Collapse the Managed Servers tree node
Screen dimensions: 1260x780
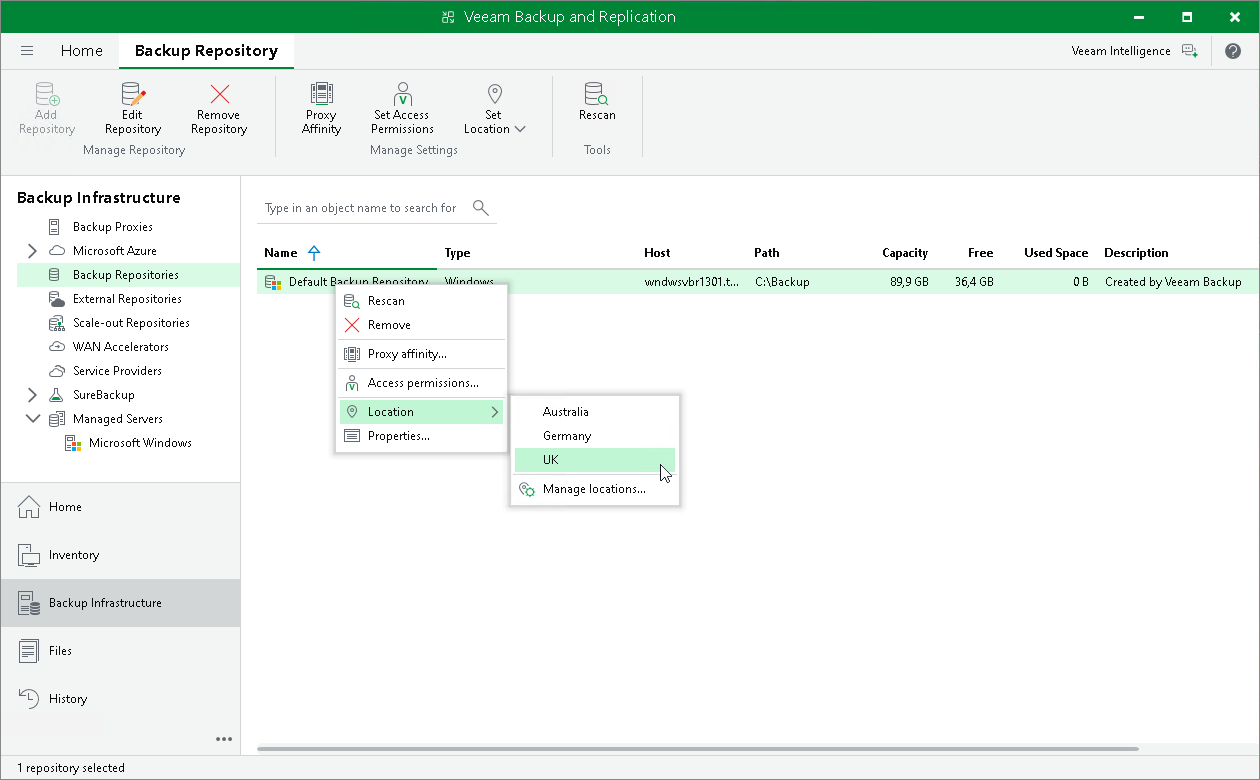pos(32,419)
